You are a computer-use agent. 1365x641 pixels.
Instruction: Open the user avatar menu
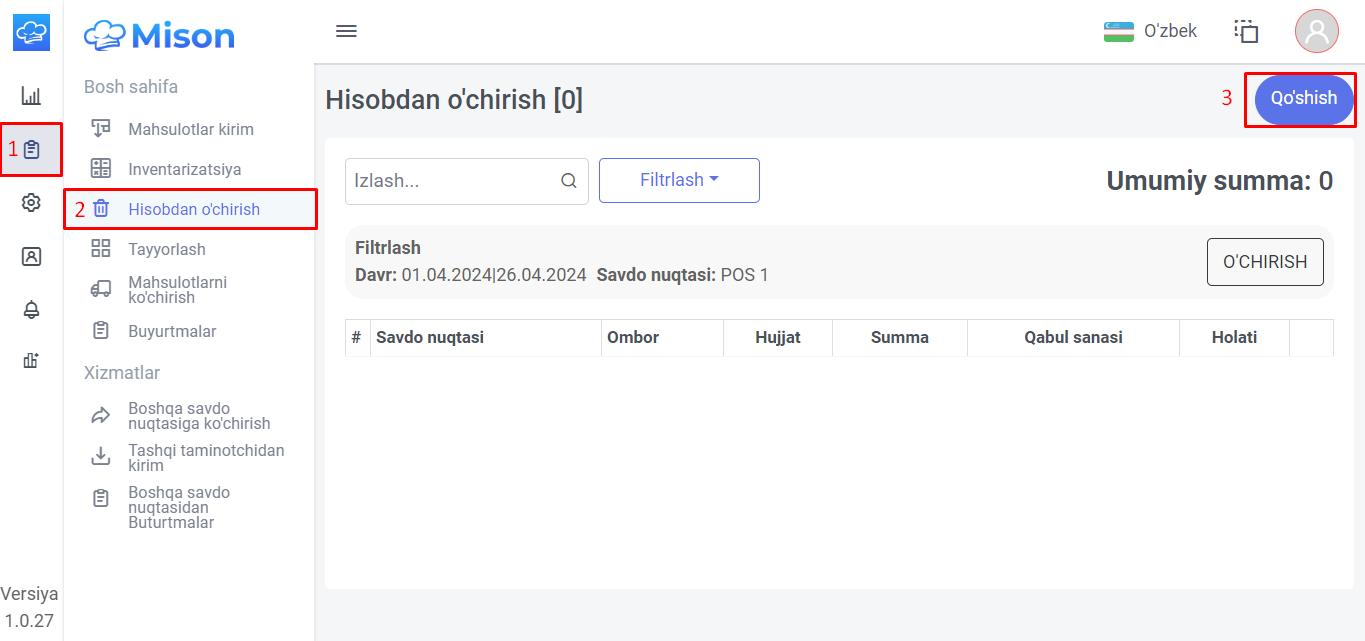point(1317,31)
